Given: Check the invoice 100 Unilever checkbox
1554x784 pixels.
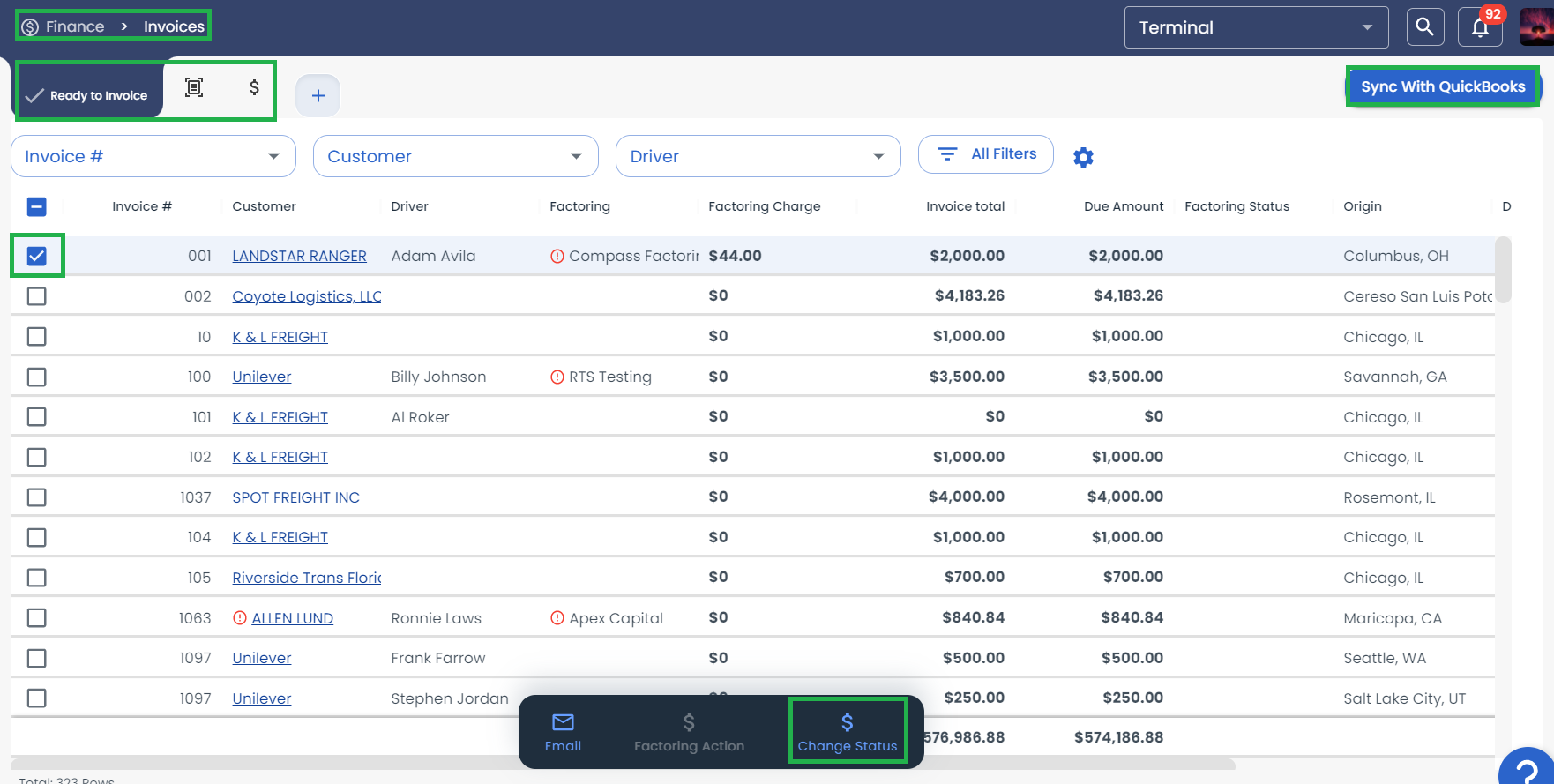Looking at the screenshot, I should tap(36, 377).
